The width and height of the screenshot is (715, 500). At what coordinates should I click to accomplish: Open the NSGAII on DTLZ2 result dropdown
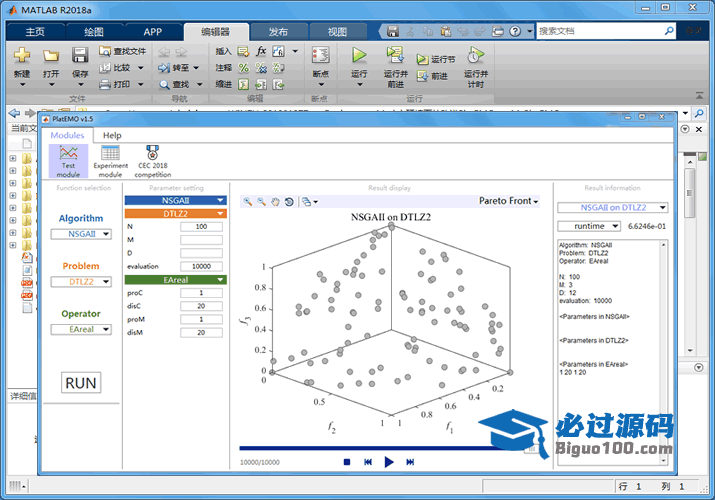[x=613, y=207]
